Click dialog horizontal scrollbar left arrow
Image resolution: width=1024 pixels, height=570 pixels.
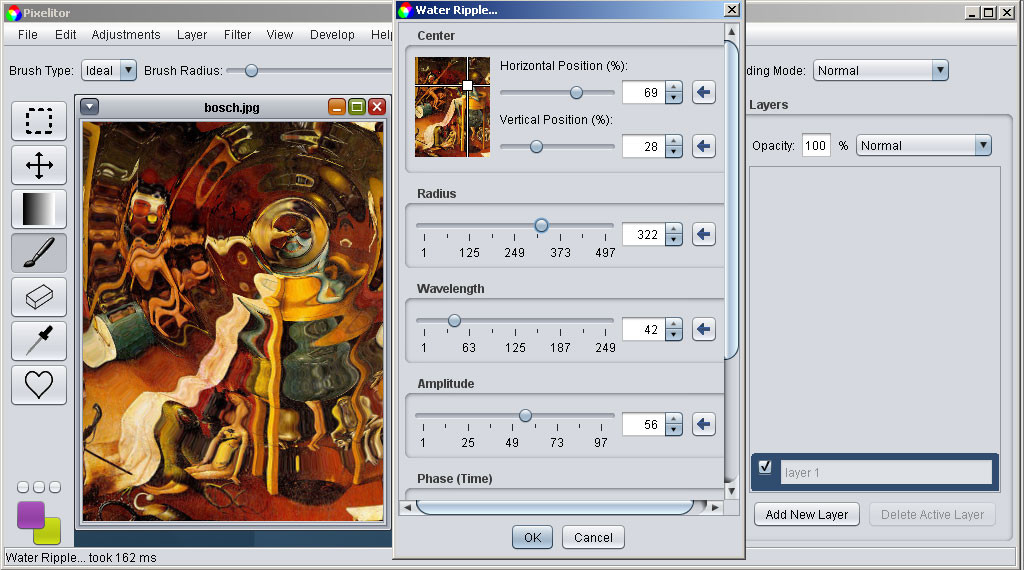click(x=408, y=507)
